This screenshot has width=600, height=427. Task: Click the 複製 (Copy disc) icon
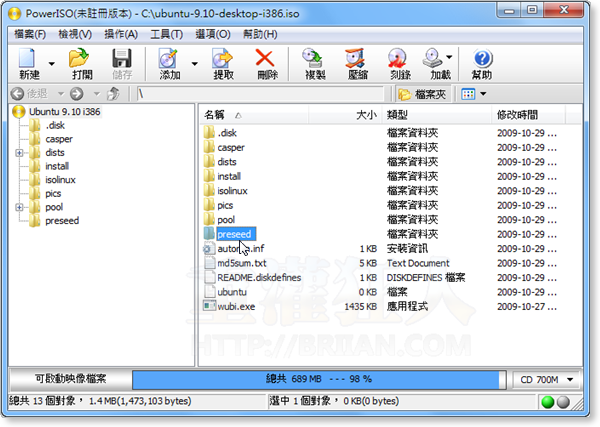coord(312,59)
